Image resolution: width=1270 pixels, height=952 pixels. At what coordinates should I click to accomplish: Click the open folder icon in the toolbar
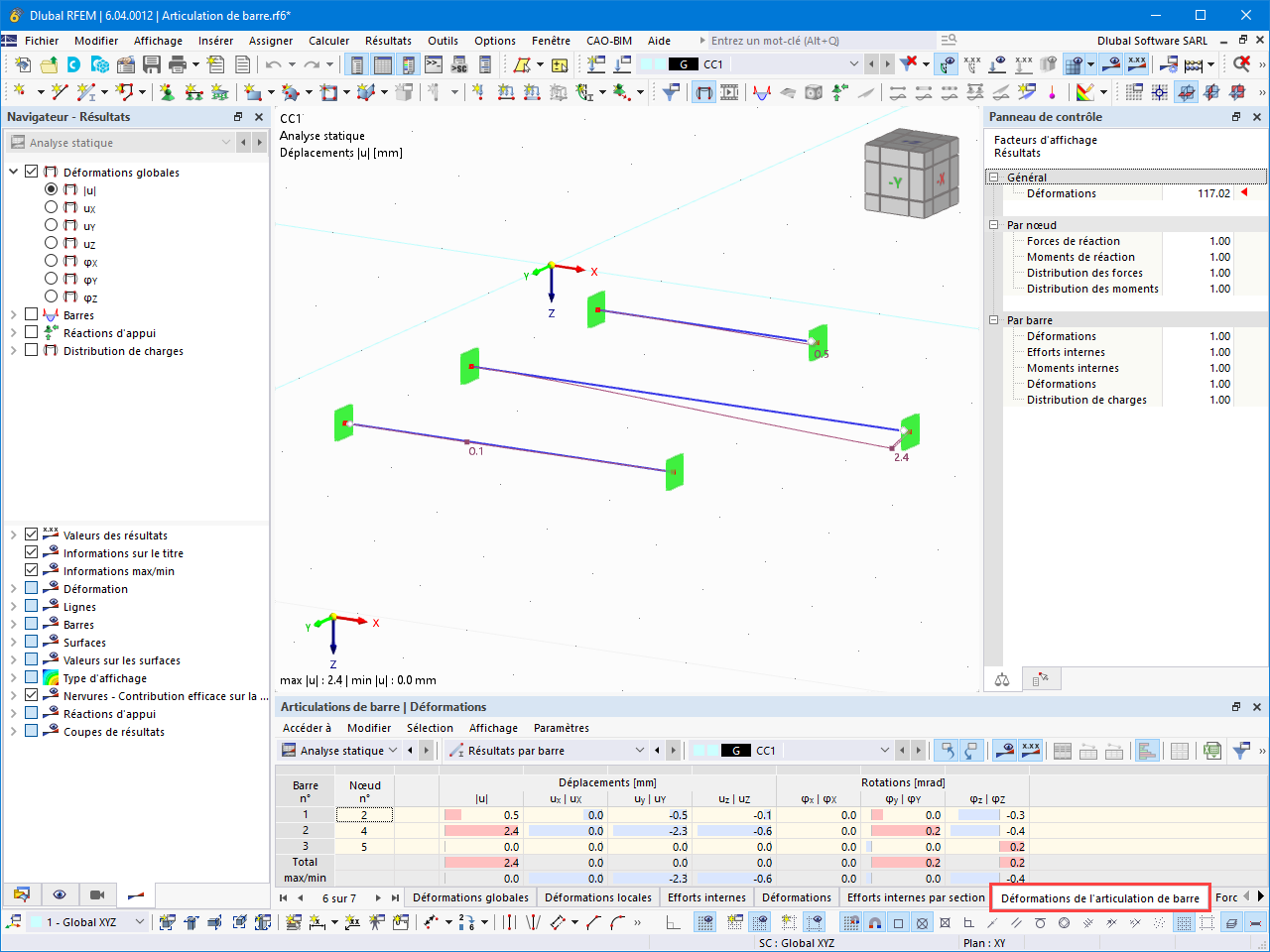pyautogui.click(x=49, y=64)
